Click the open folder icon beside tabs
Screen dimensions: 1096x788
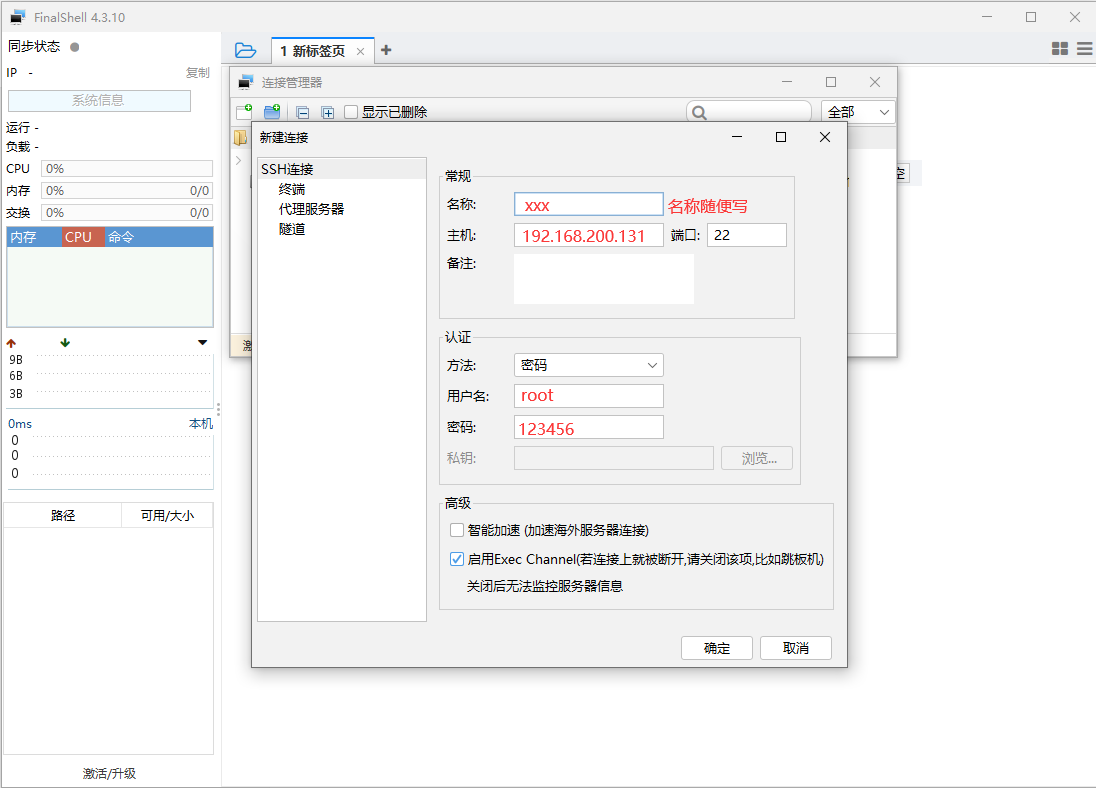245,50
